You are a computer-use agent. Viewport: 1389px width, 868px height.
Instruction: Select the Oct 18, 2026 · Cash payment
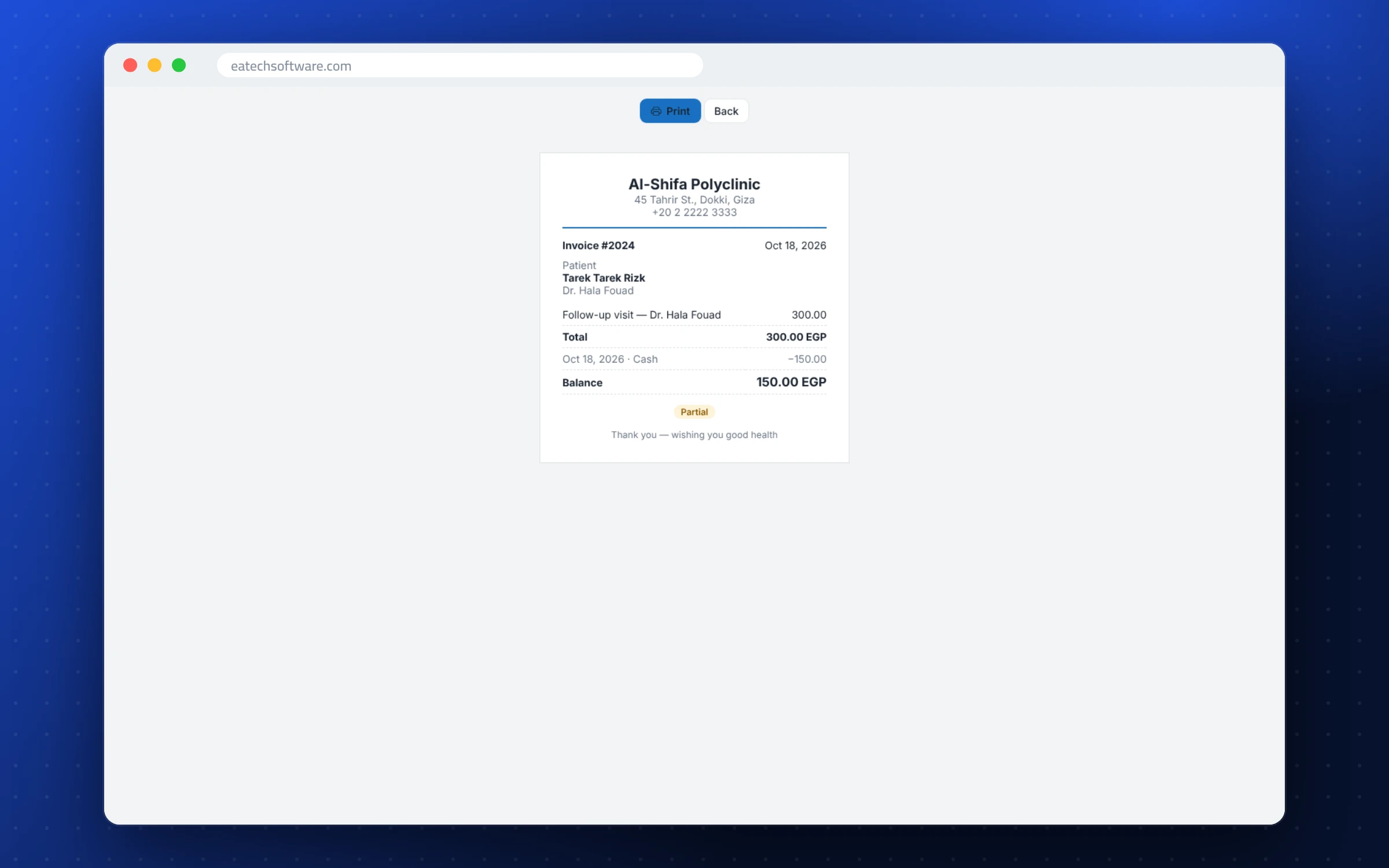[x=610, y=359]
